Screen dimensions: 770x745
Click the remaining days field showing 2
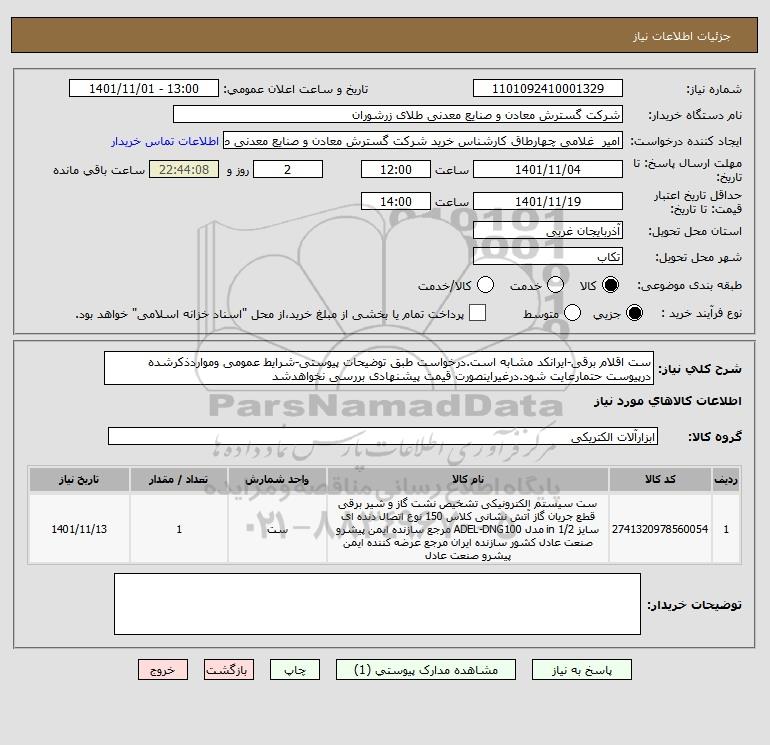288,169
